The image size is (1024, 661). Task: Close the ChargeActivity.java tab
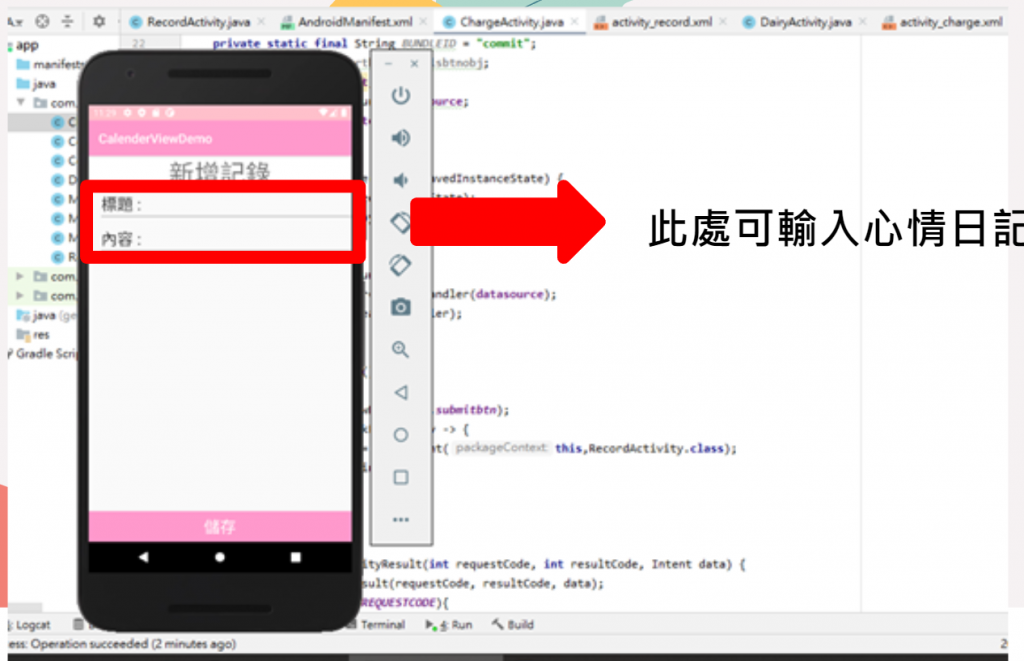575,22
